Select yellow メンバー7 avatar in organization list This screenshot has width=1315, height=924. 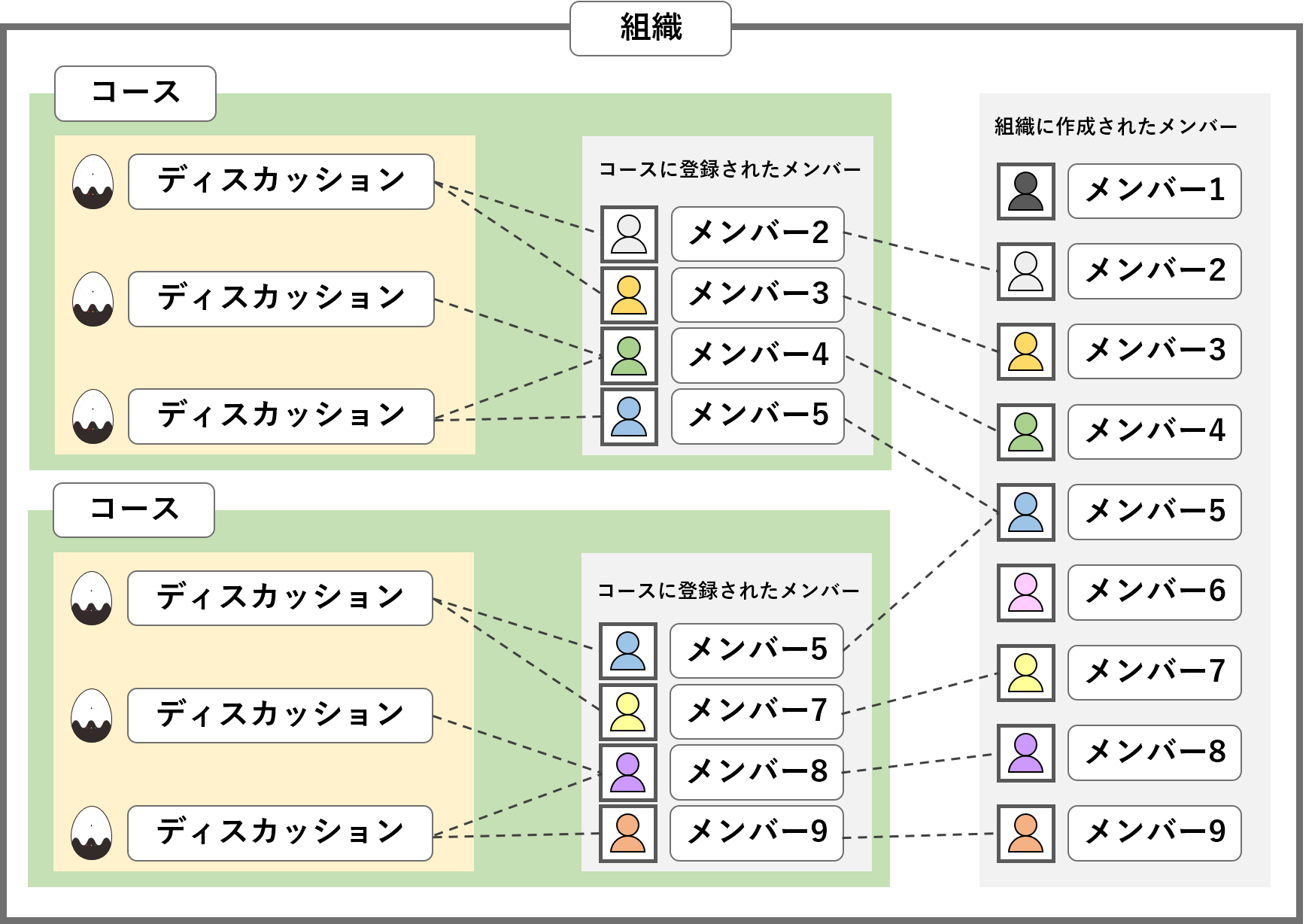[1025, 673]
